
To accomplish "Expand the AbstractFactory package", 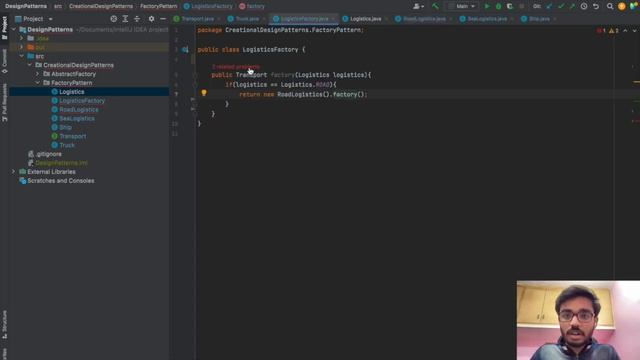I will point(38,74).
